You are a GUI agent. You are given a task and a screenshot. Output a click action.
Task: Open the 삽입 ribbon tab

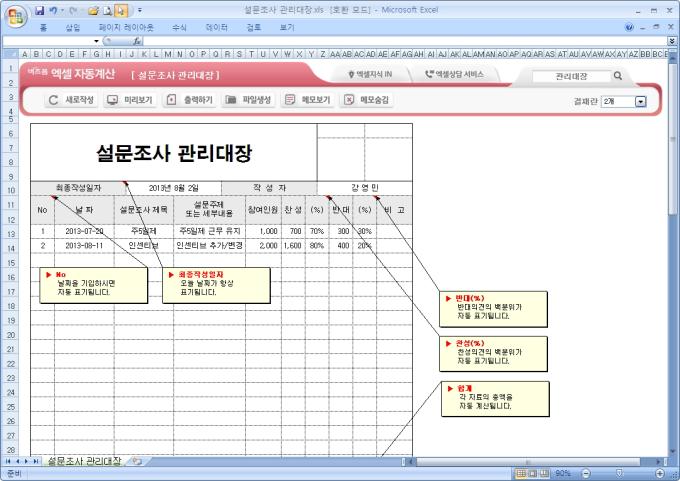(73, 28)
